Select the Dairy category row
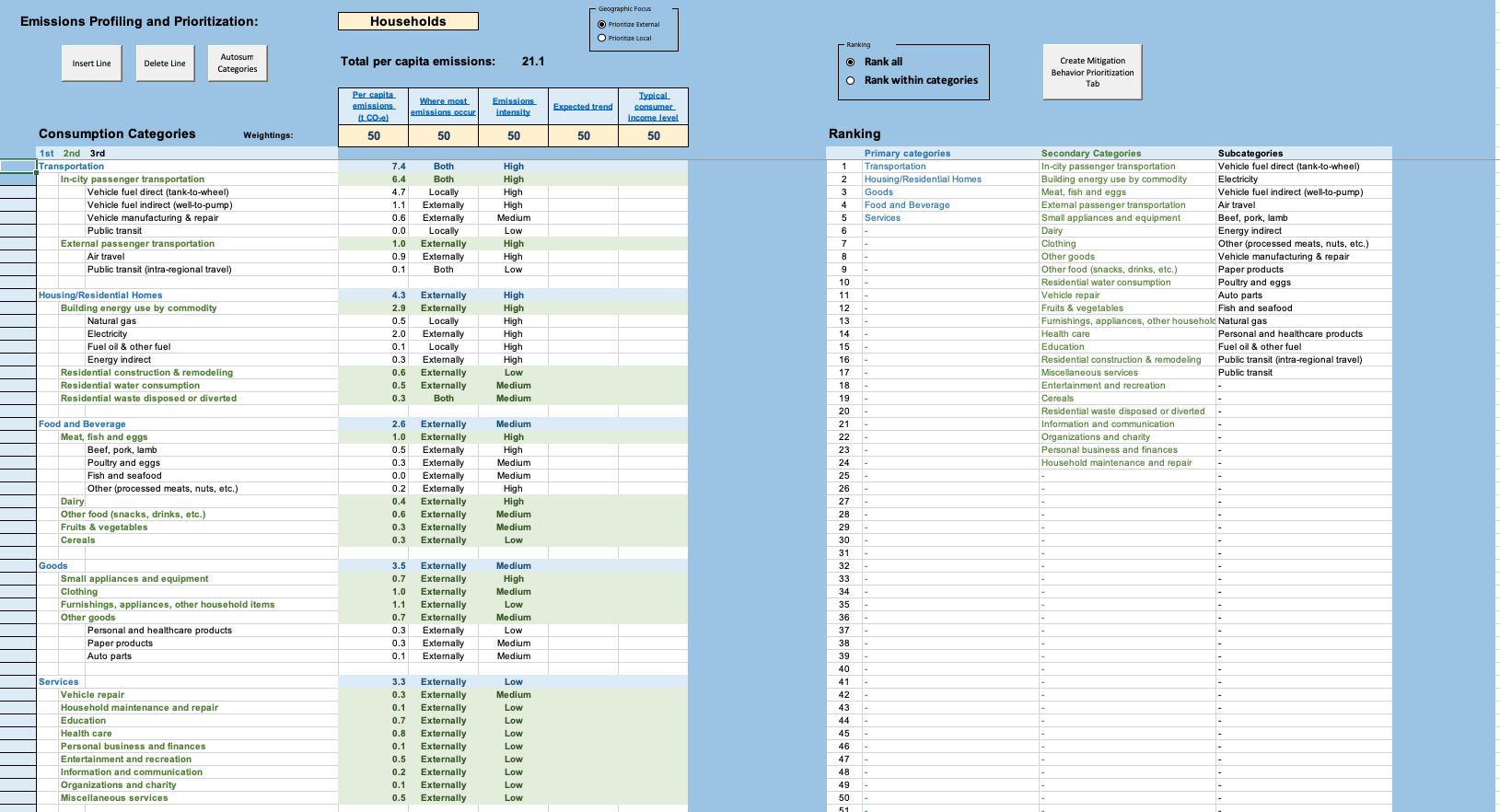 (362, 502)
